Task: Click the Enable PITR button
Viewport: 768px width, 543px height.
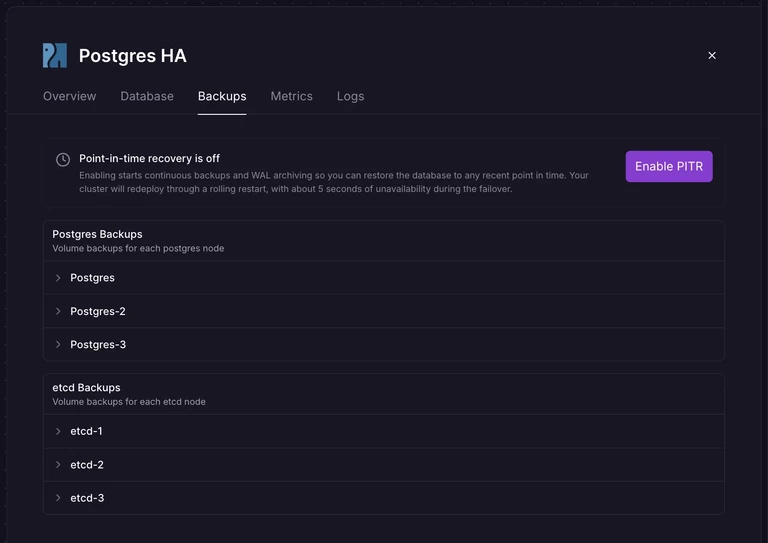Action: pyautogui.click(x=669, y=166)
